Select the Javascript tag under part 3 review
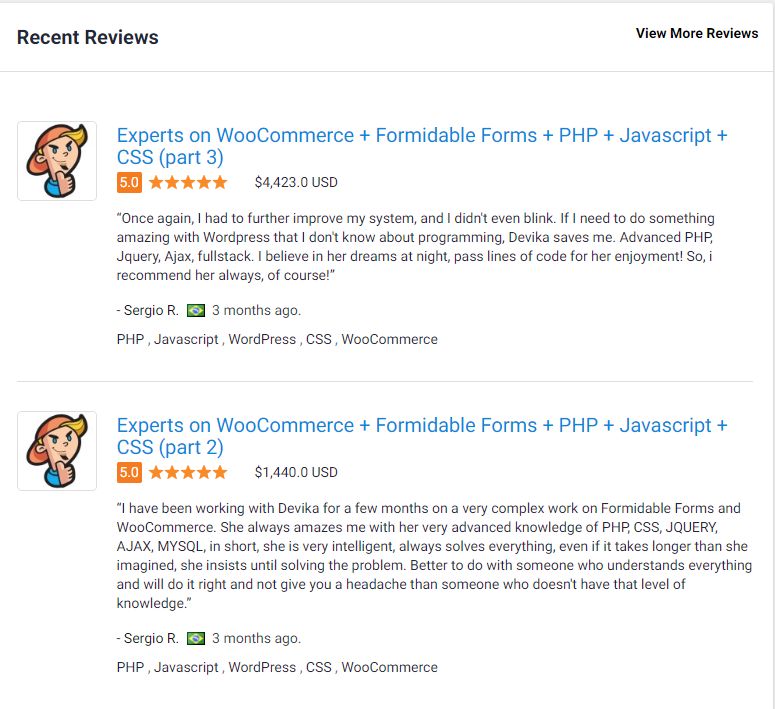775x709 pixels. tap(186, 339)
